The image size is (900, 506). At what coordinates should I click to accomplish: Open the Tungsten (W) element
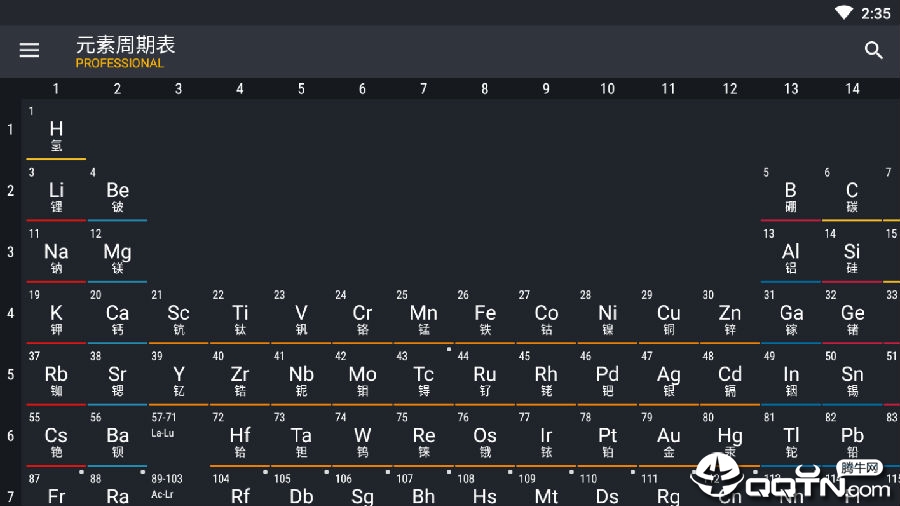coord(362,438)
